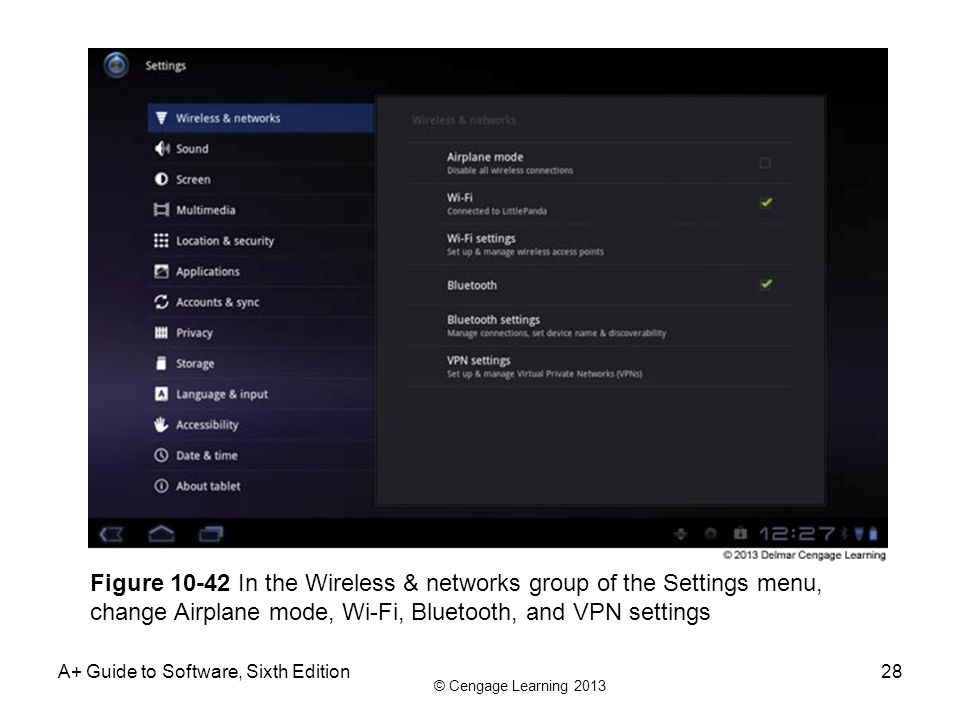The width and height of the screenshot is (960, 720).
Task: Open the Storage settings category
Action: (261, 363)
